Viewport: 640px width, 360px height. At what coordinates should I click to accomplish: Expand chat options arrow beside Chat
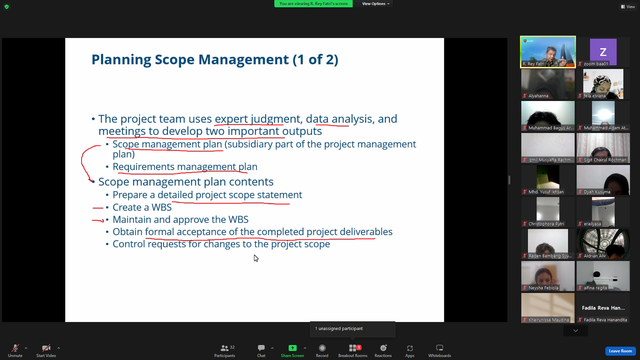(272, 348)
